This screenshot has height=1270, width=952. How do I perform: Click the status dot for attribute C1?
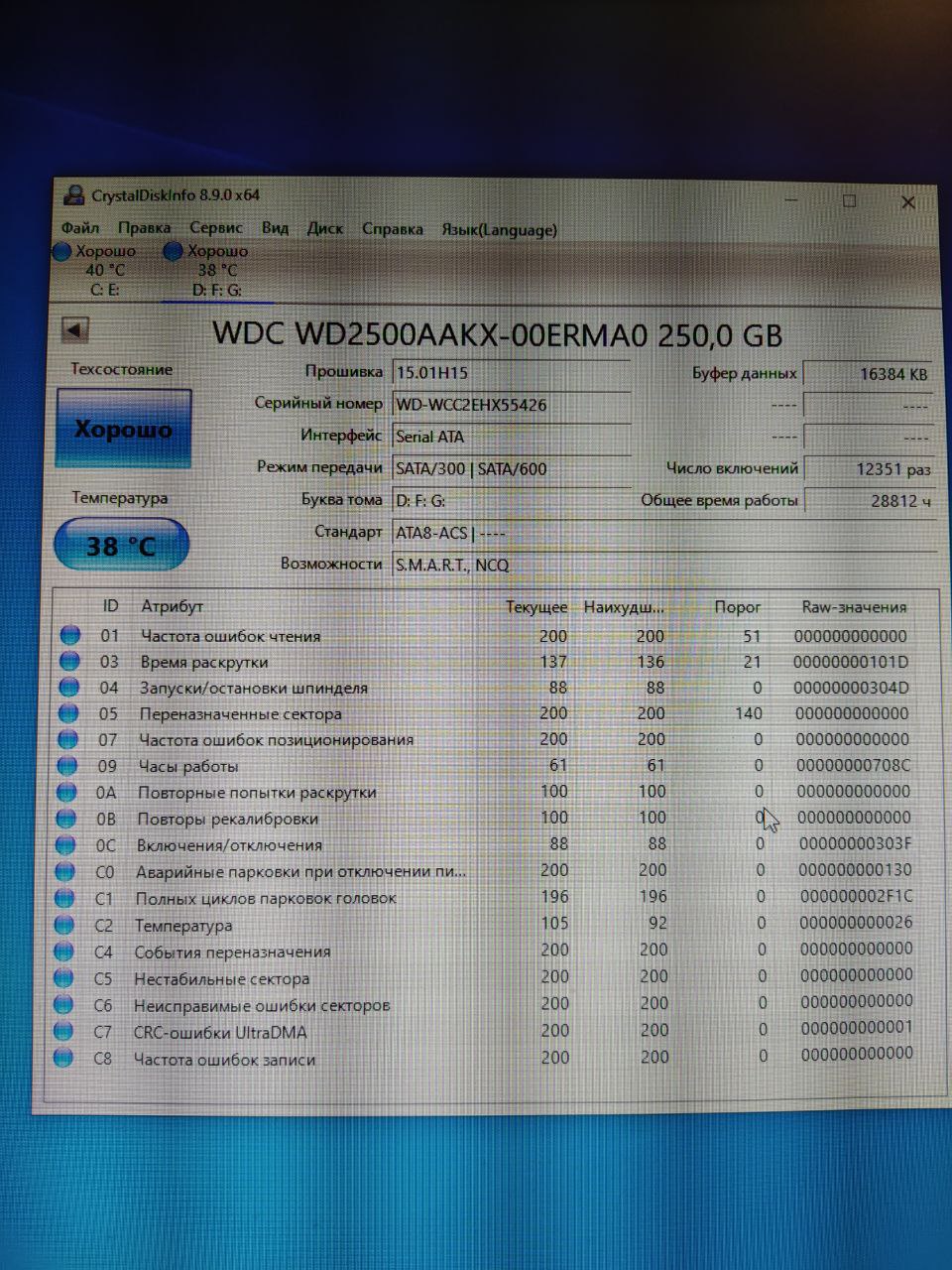point(65,898)
